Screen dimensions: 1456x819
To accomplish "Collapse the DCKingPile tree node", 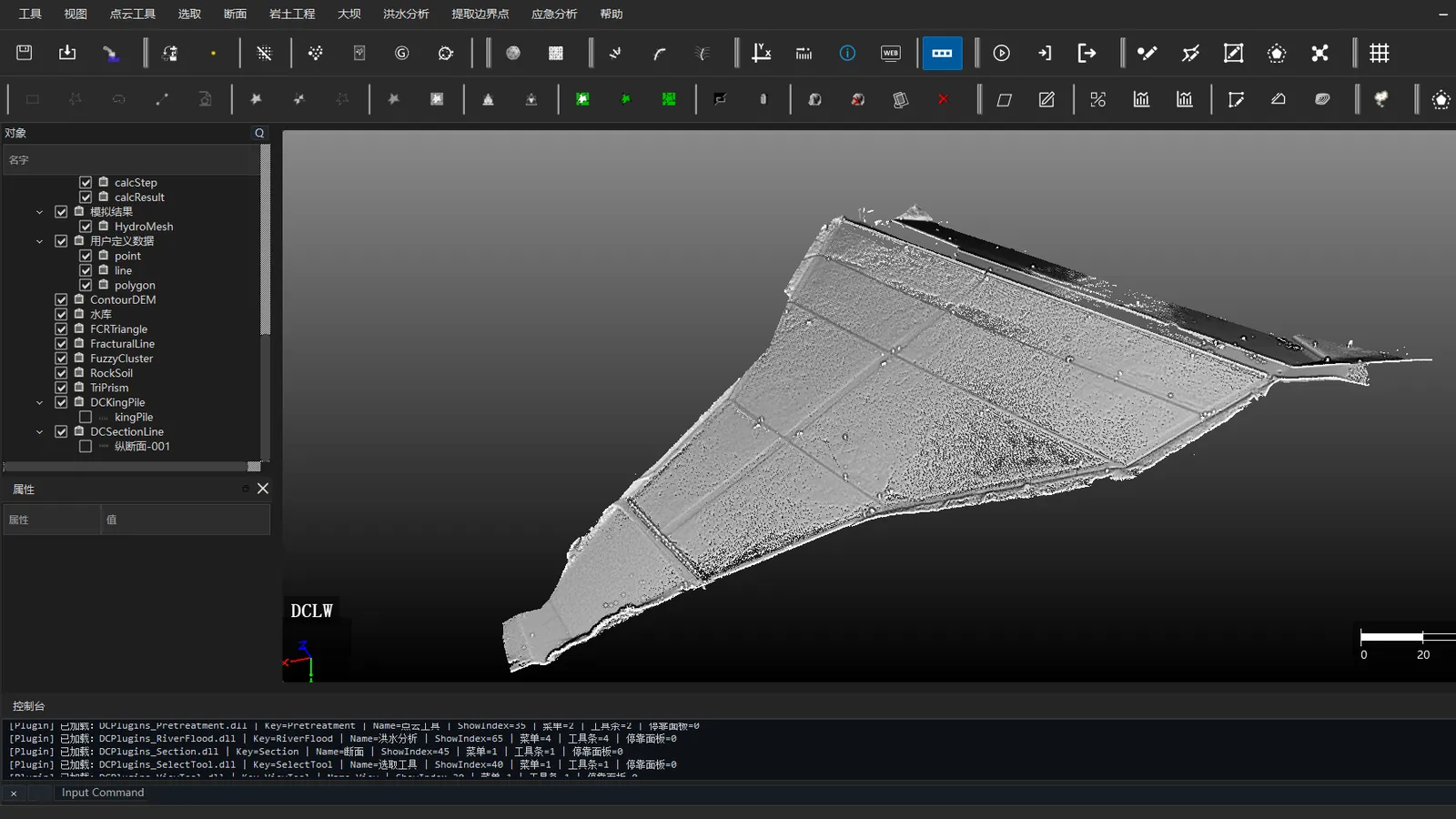I will click(39, 402).
